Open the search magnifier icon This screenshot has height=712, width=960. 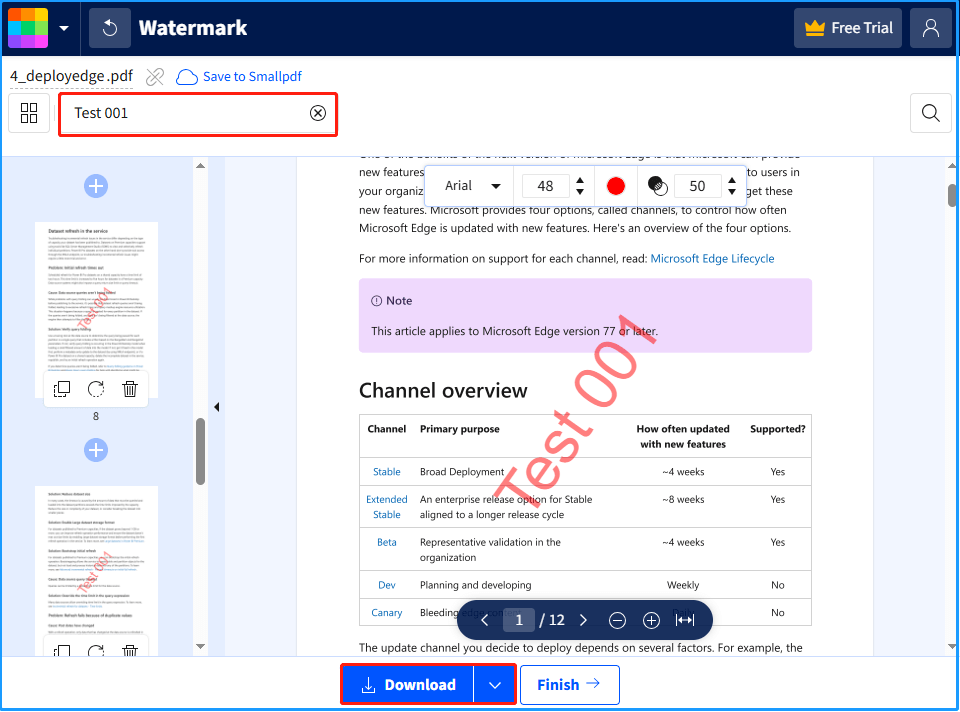click(931, 113)
